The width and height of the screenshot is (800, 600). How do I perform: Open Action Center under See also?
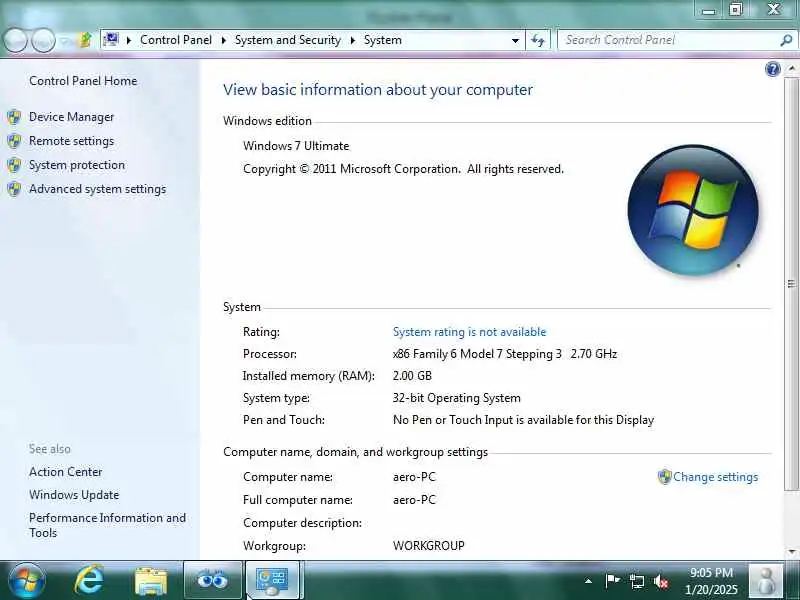[65, 472]
